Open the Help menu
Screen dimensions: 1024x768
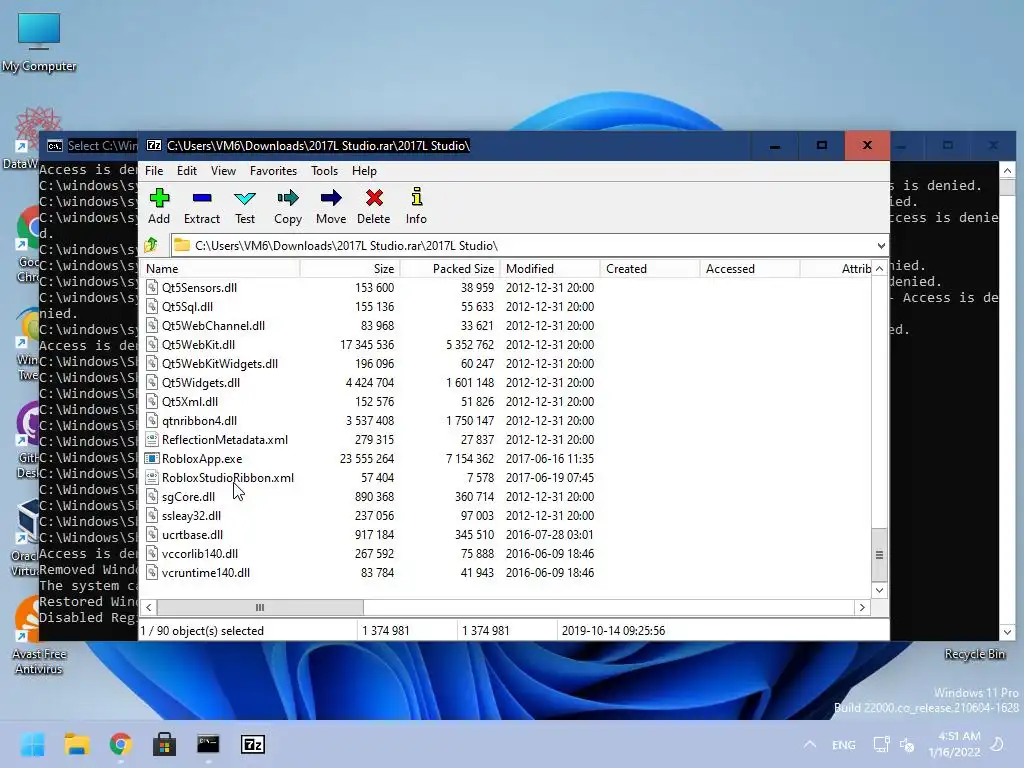tap(364, 171)
